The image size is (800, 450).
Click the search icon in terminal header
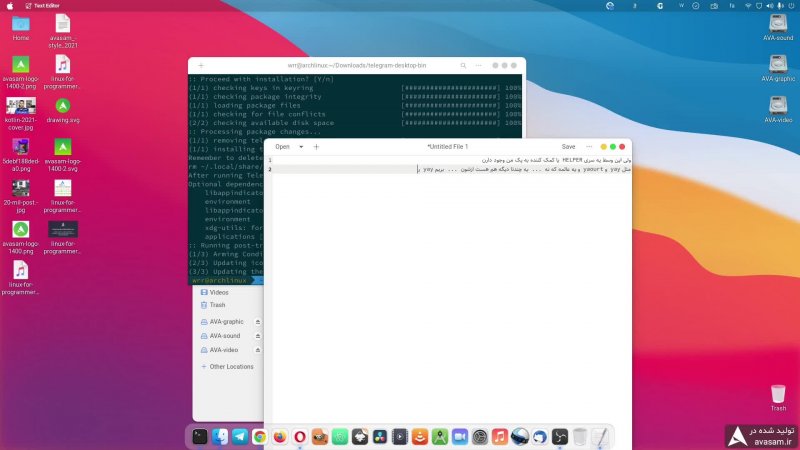[463, 65]
